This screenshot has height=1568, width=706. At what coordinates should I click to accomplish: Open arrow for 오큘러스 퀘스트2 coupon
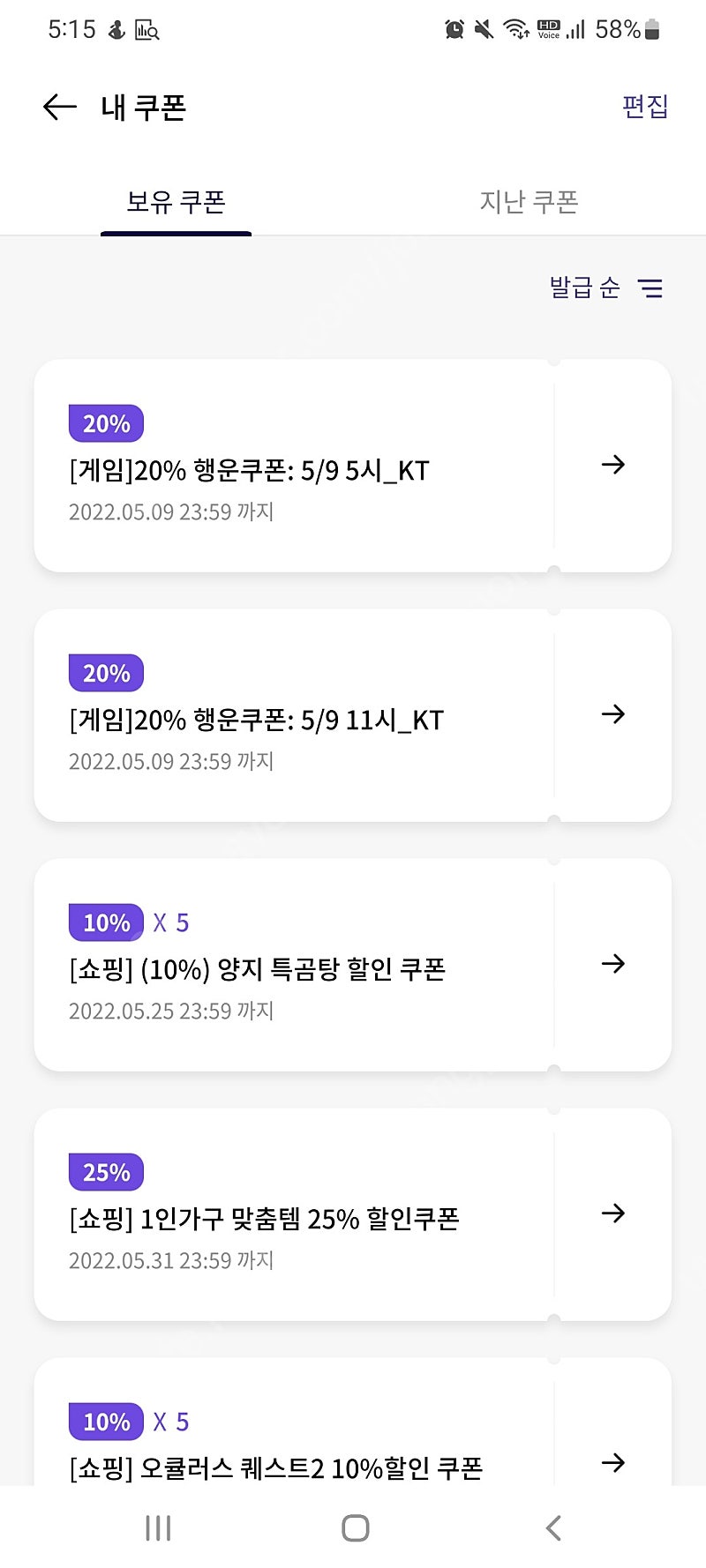[612, 1463]
